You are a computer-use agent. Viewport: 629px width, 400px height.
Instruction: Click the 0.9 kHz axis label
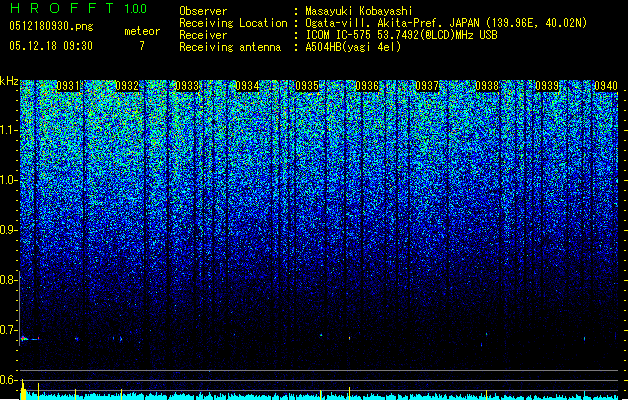pyautogui.click(x=8, y=230)
